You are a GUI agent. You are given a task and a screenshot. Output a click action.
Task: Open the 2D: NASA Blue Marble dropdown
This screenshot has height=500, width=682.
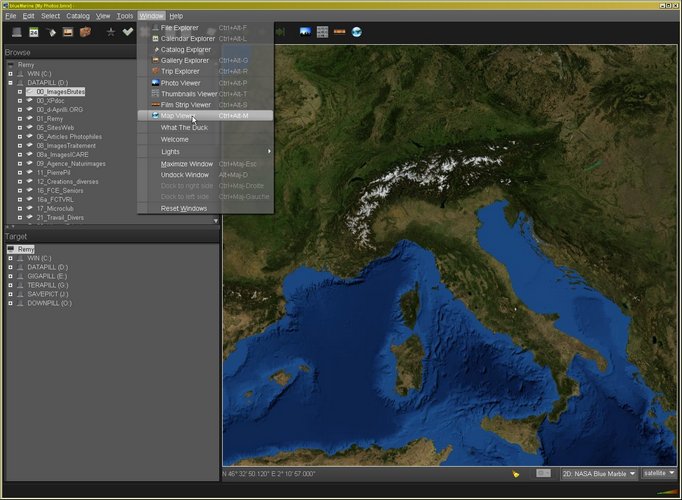click(x=596, y=473)
